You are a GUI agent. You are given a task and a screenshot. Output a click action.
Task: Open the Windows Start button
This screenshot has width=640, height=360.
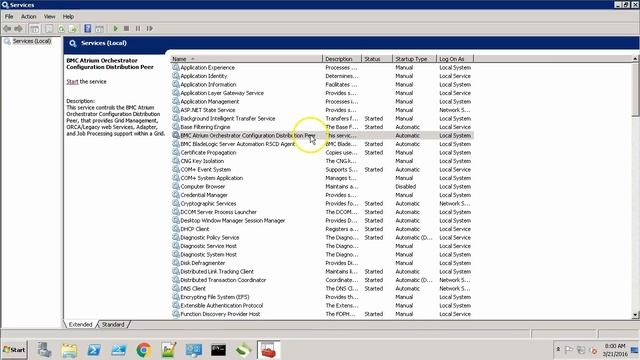[14, 350]
